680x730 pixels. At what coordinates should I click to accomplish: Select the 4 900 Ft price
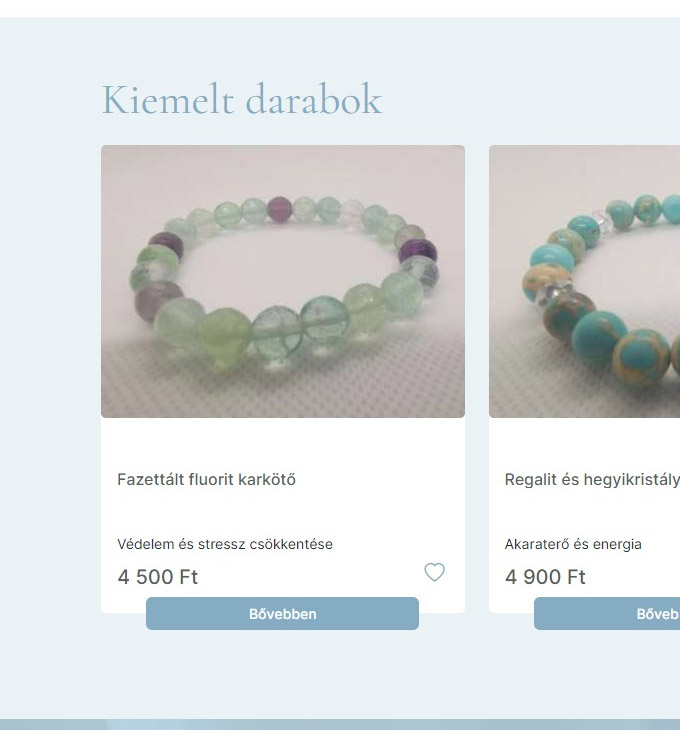tap(545, 577)
